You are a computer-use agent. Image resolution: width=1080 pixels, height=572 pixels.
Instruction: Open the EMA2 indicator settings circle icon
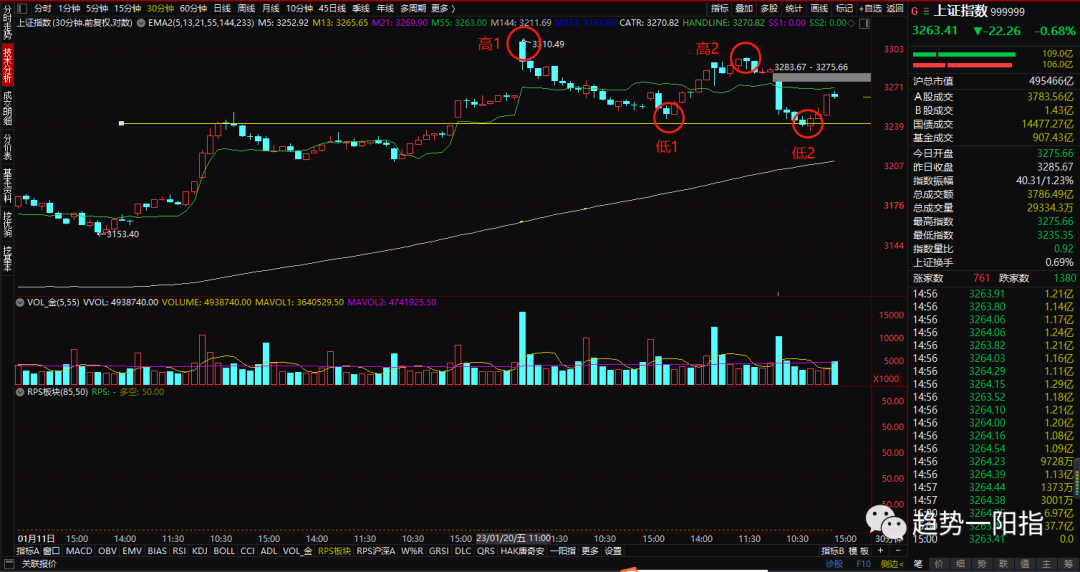click(x=141, y=23)
